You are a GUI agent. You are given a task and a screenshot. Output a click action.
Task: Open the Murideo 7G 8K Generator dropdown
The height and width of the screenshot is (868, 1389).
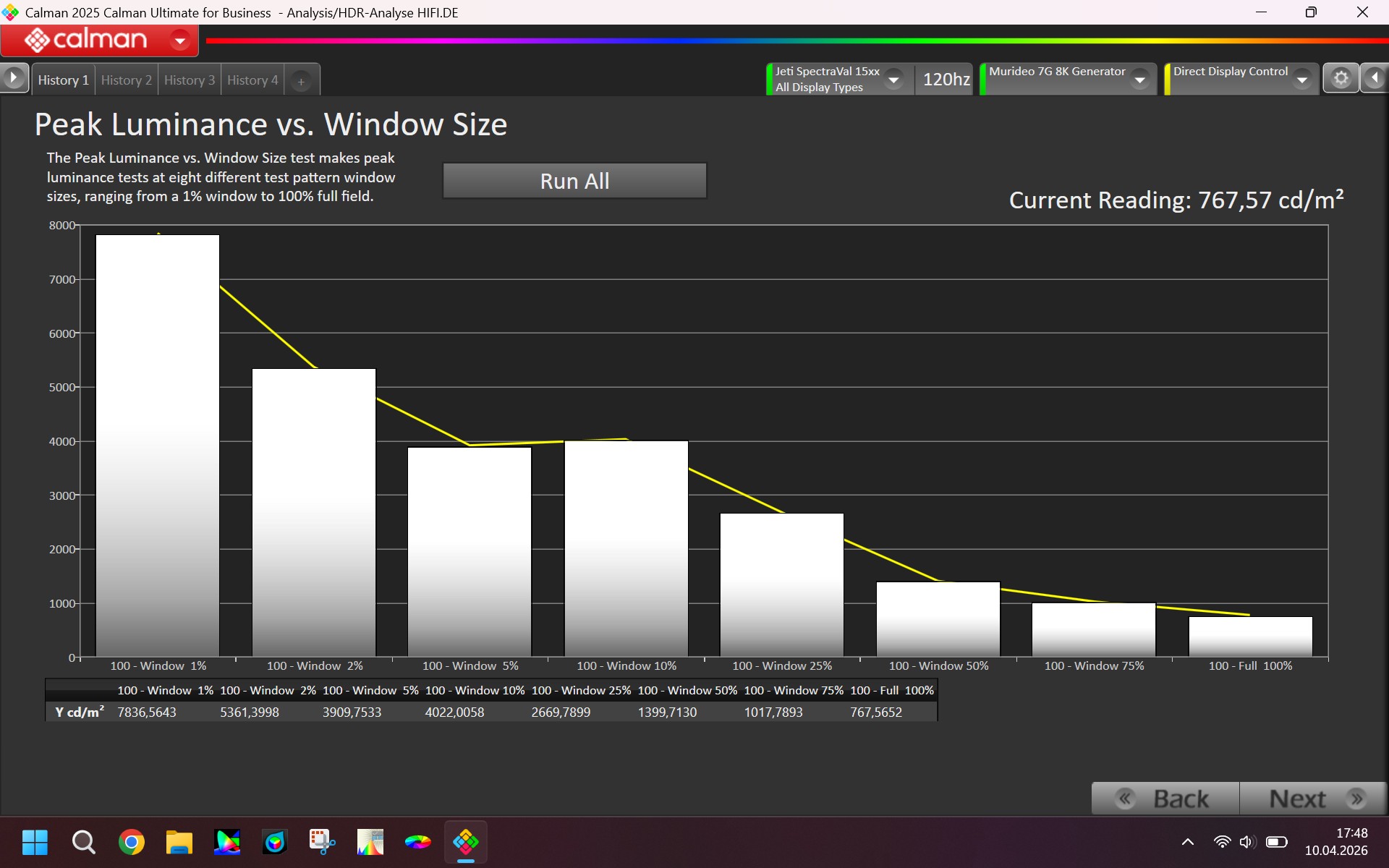[1140, 79]
